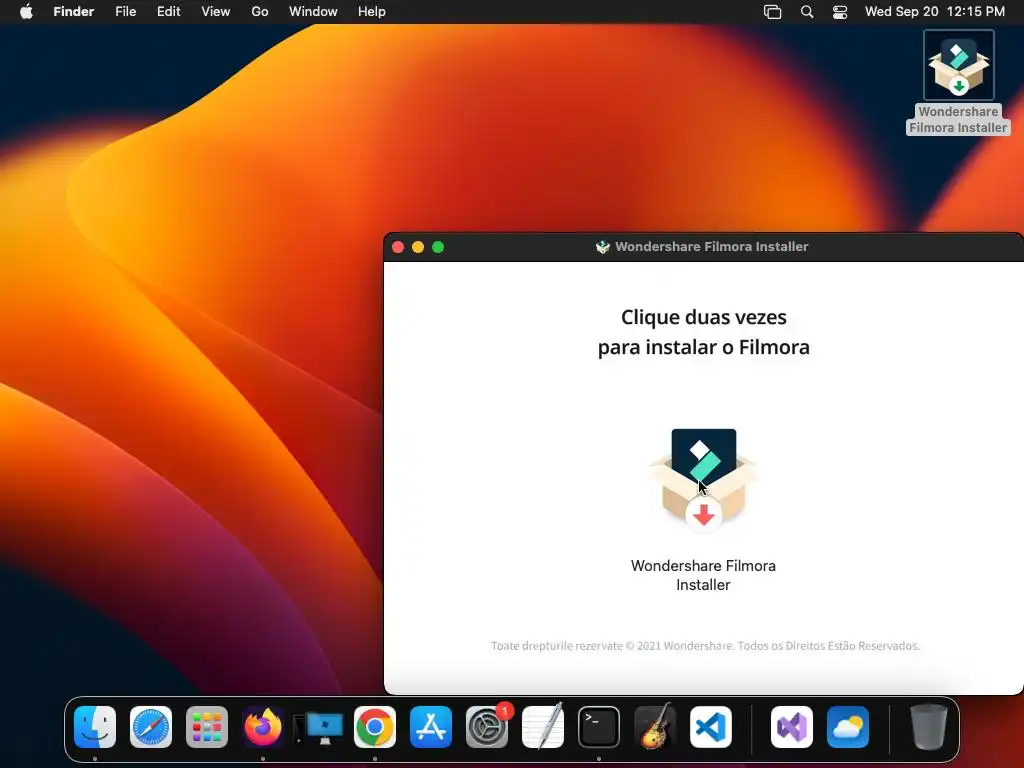Minimize the Filmora Installer window with the yellow button

[418, 247]
